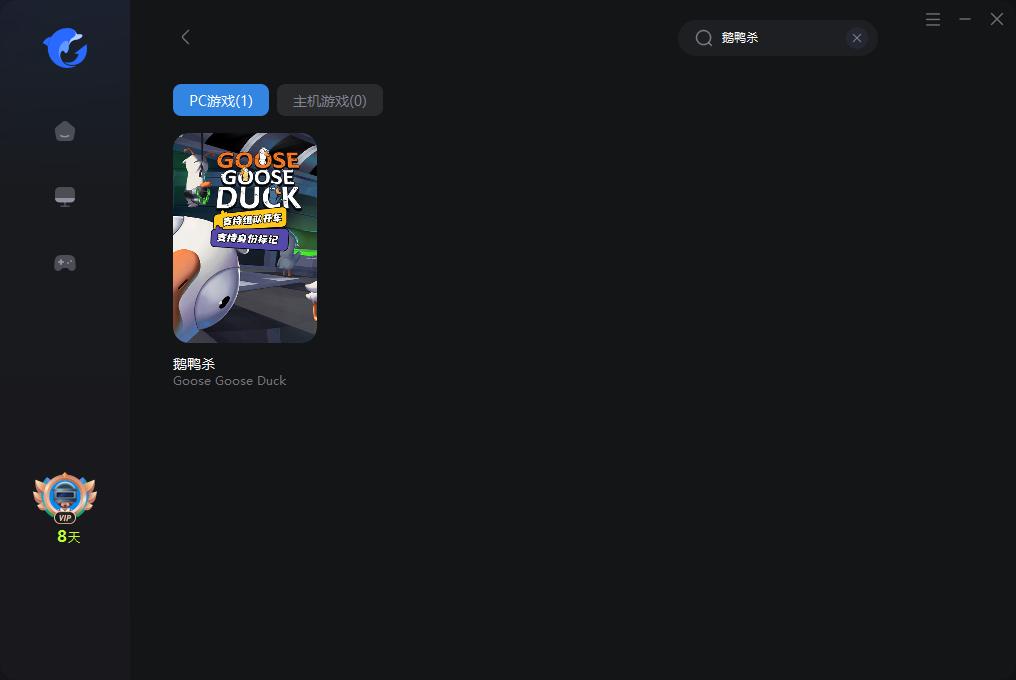Minimize the application window
Image resolution: width=1016 pixels, height=680 pixels.
point(965,19)
